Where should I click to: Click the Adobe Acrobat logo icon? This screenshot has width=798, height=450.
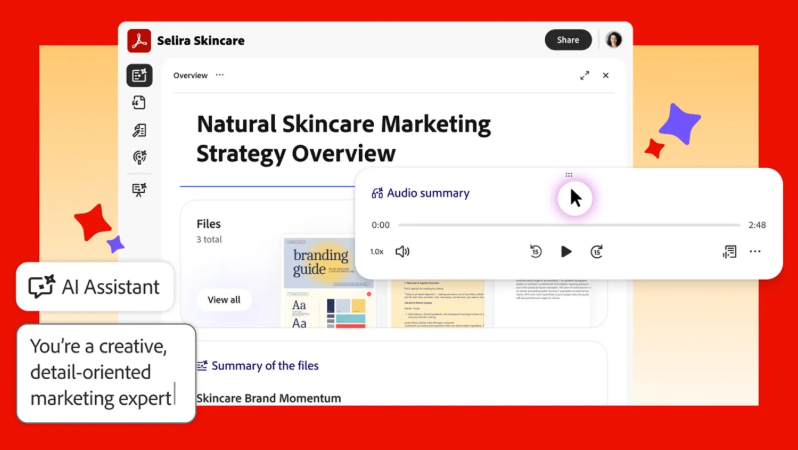tap(139, 41)
